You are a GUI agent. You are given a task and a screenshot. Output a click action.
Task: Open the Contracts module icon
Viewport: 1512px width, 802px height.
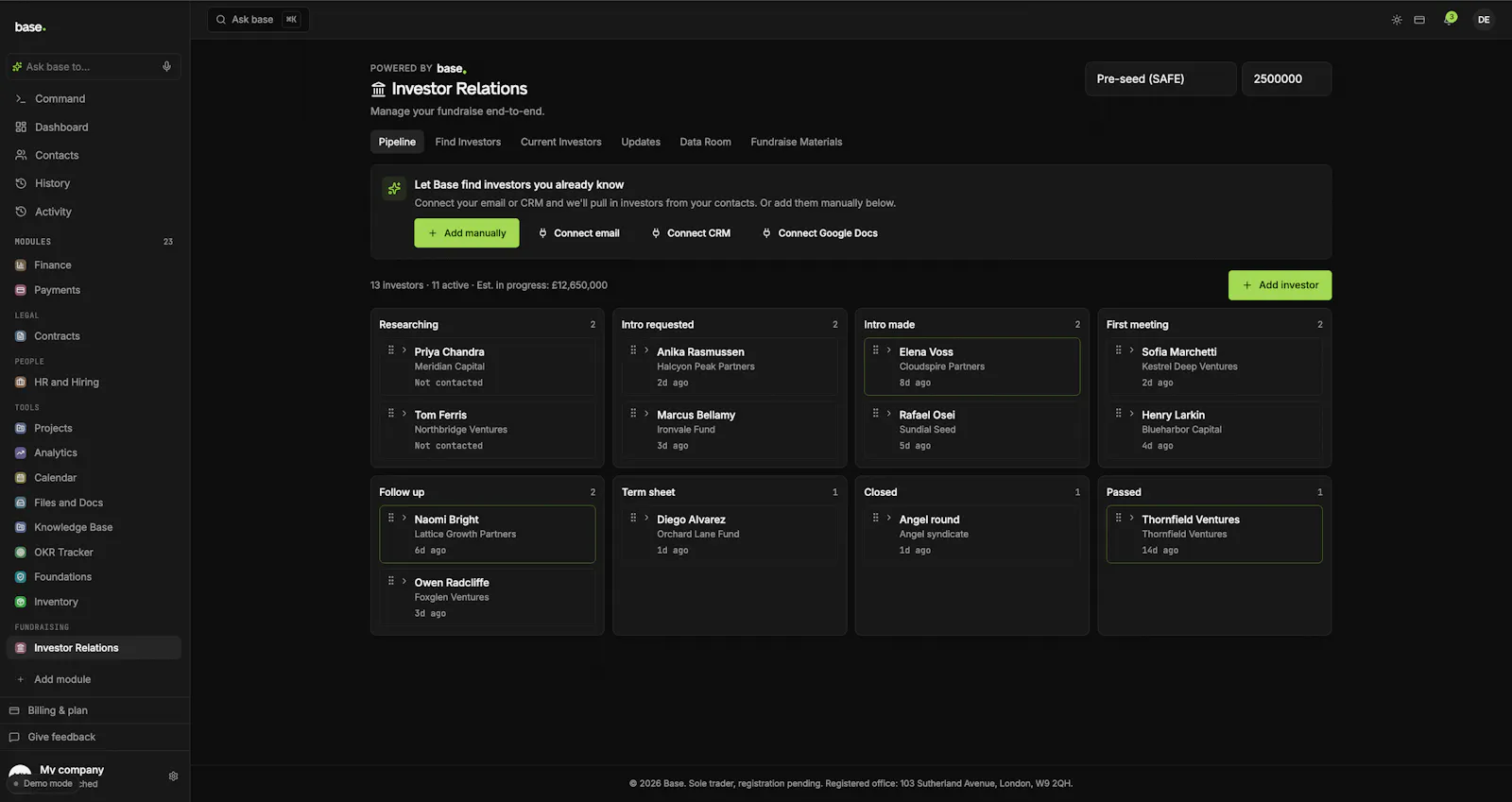(x=21, y=336)
